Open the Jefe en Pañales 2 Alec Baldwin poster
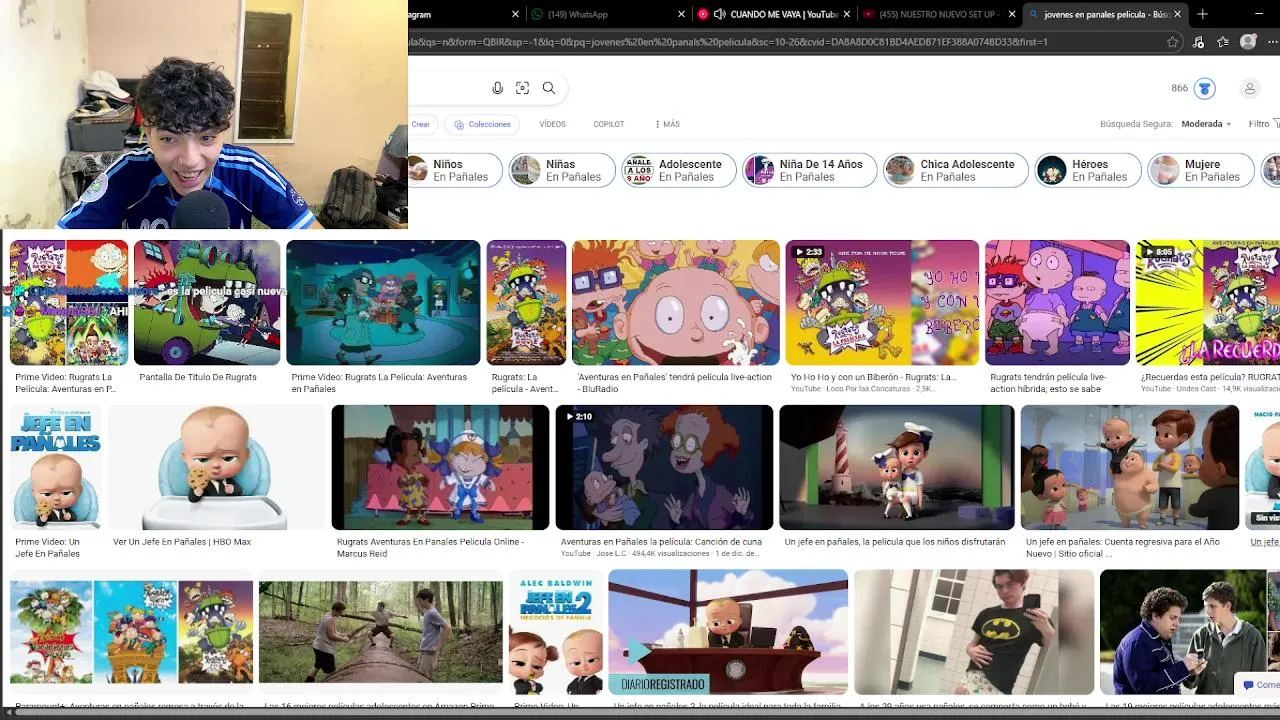Image resolution: width=1280 pixels, height=720 pixels. [556, 632]
